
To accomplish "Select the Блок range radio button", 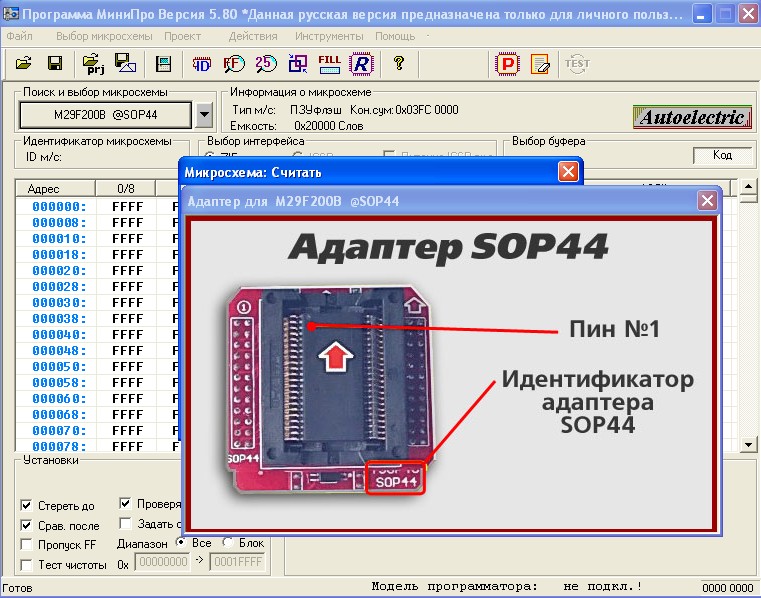I will coord(228,542).
